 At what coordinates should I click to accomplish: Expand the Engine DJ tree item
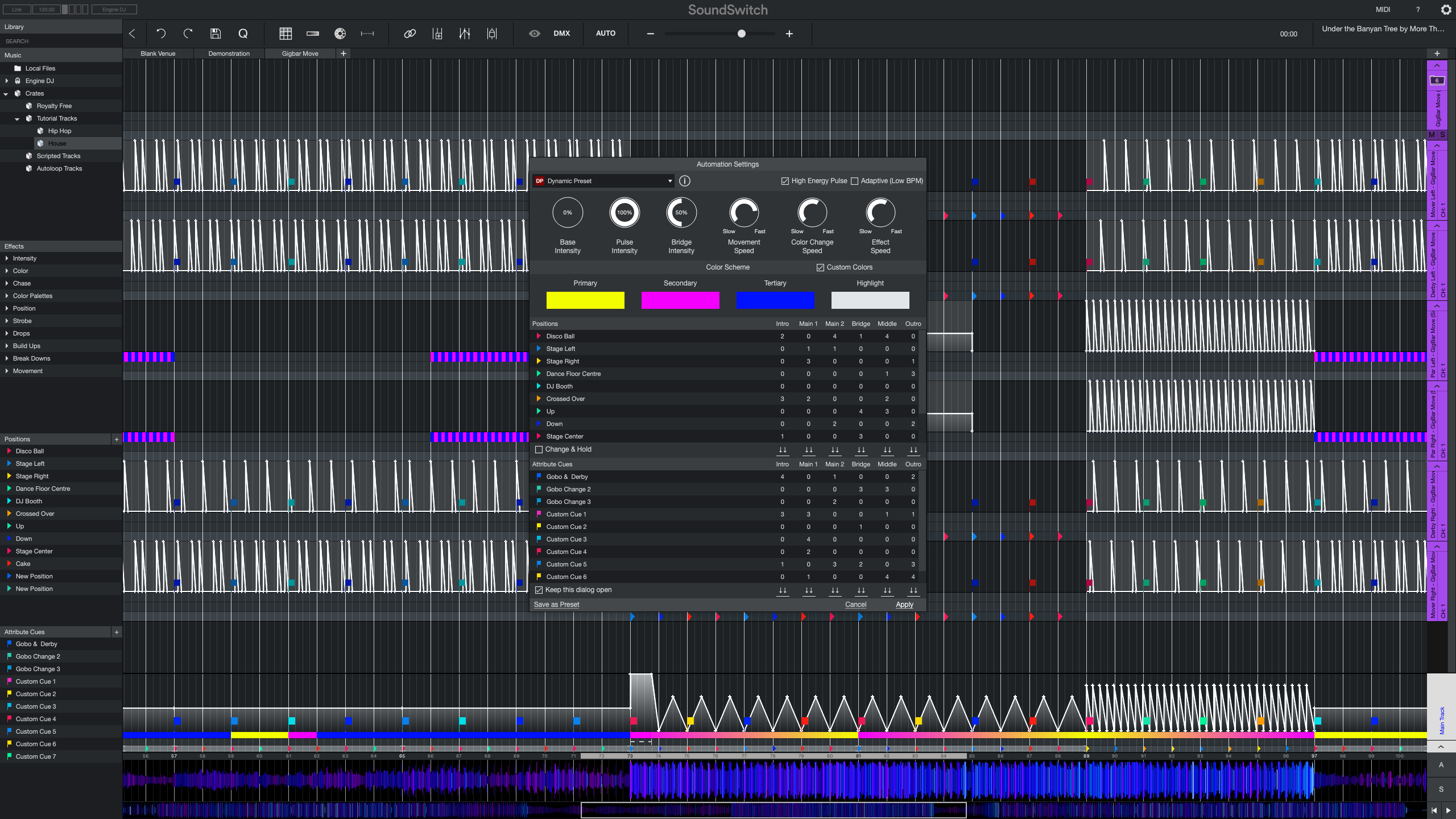click(6, 81)
